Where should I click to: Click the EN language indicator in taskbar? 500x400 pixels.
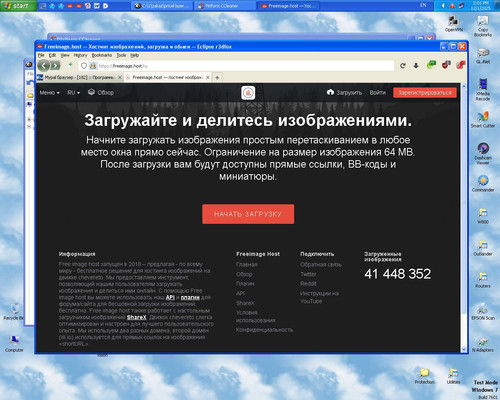pyautogui.click(x=423, y=5)
